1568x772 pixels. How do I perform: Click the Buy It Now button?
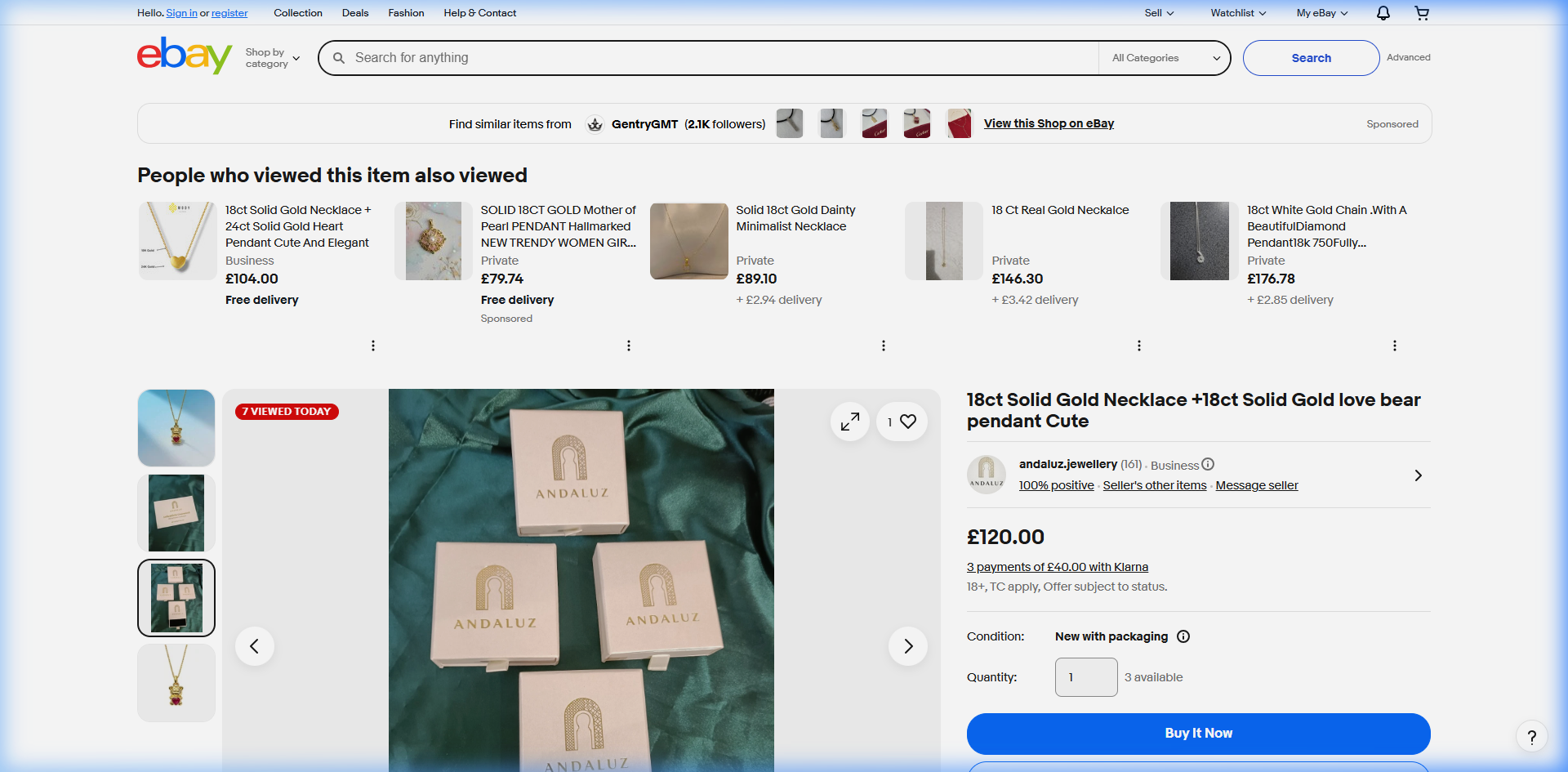[x=1198, y=734]
